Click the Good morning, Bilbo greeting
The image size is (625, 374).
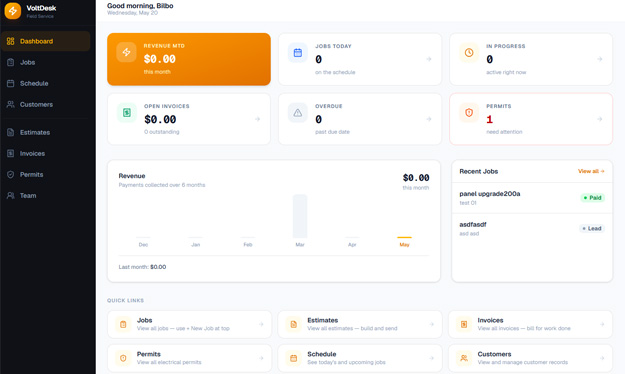coord(140,6)
